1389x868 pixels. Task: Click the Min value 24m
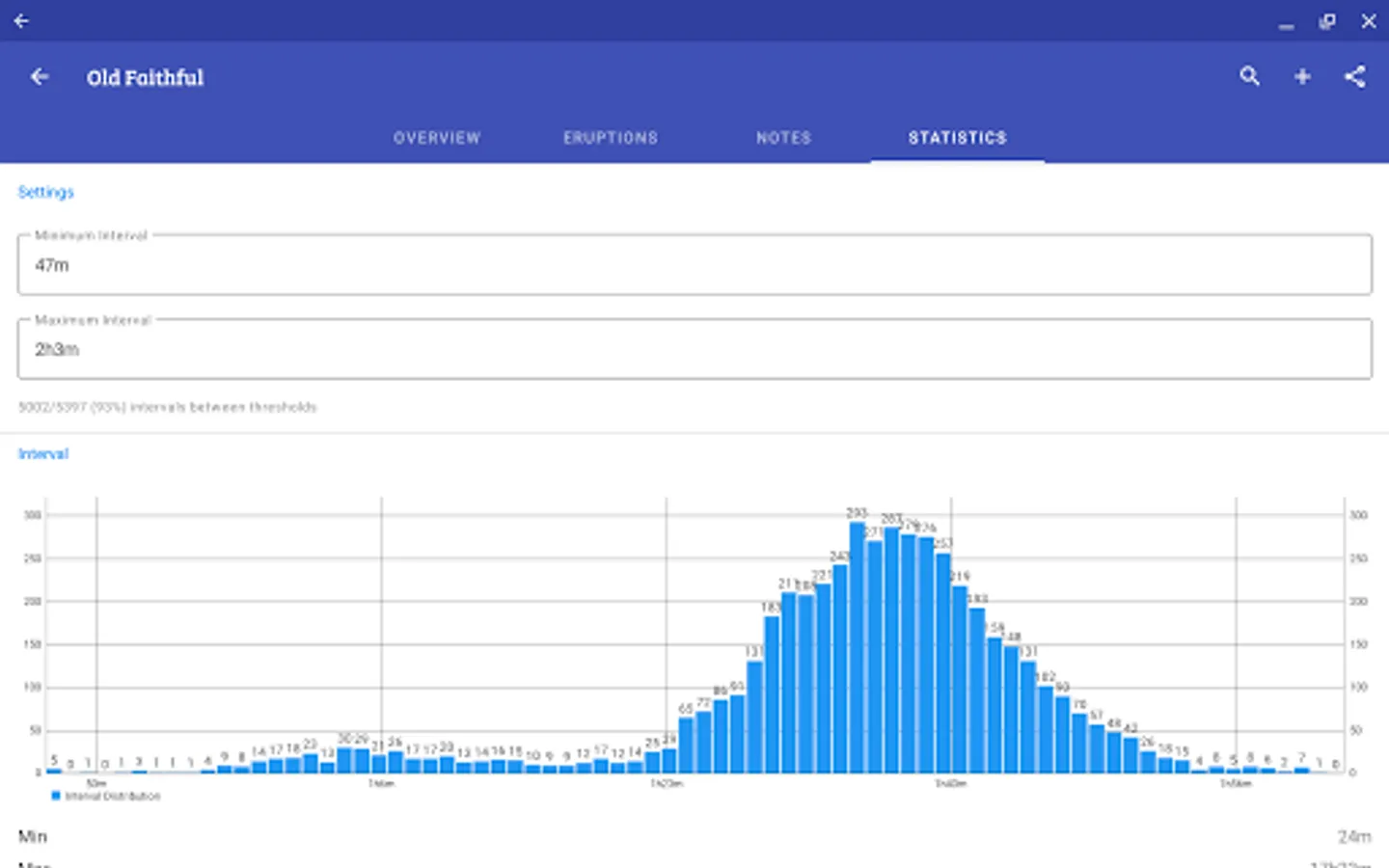pyautogui.click(x=1354, y=836)
